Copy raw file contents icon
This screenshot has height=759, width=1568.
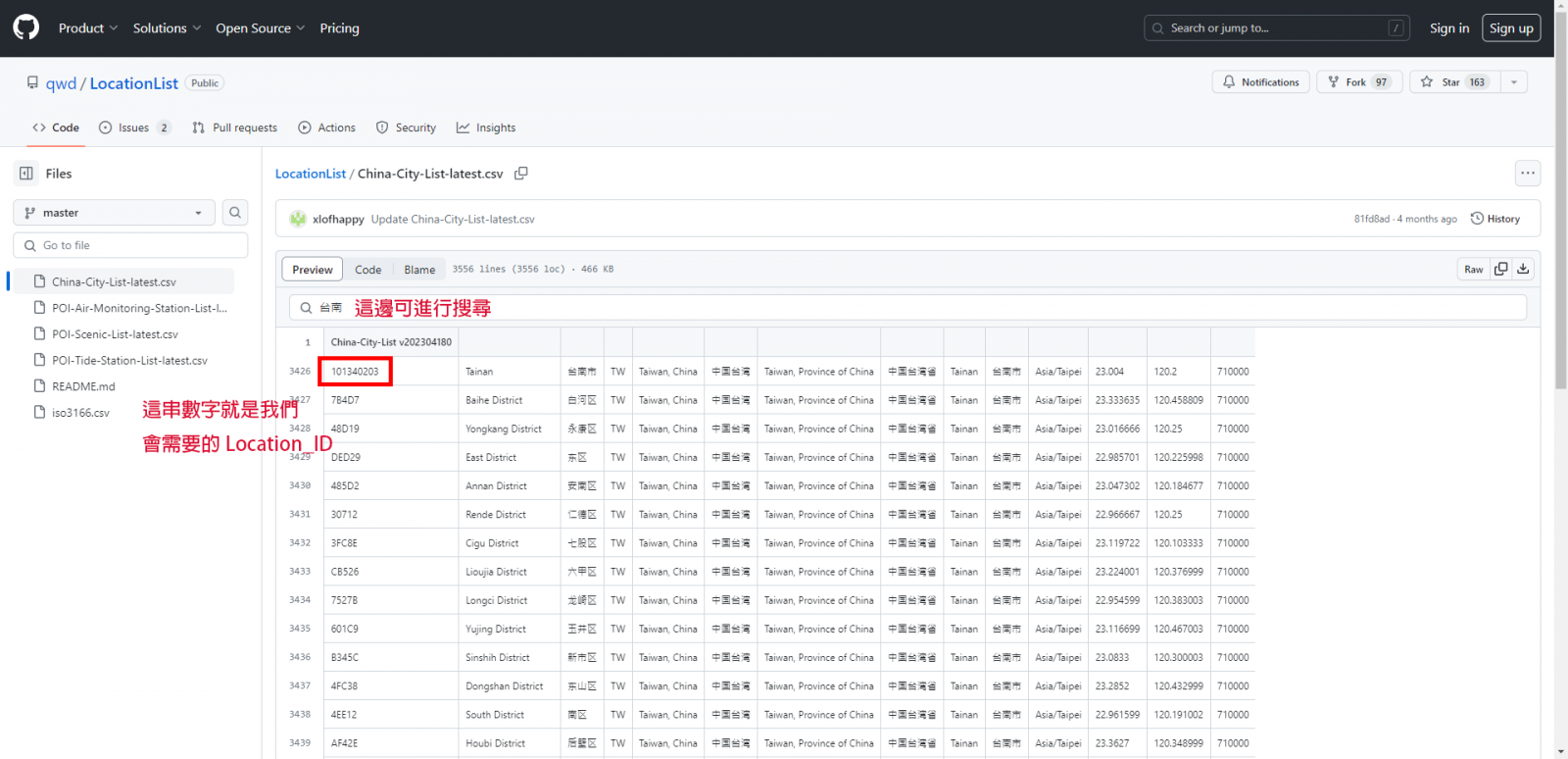point(1501,270)
